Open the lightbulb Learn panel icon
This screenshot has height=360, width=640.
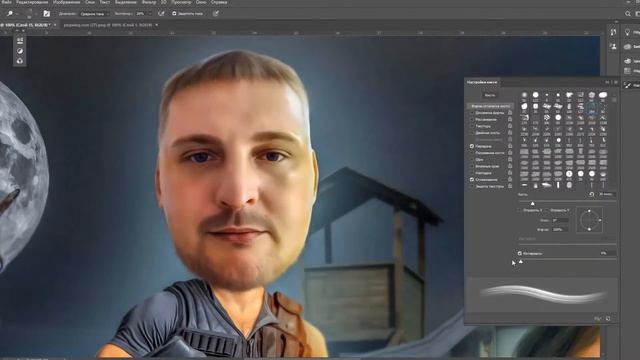pyautogui.click(x=627, y=32)
